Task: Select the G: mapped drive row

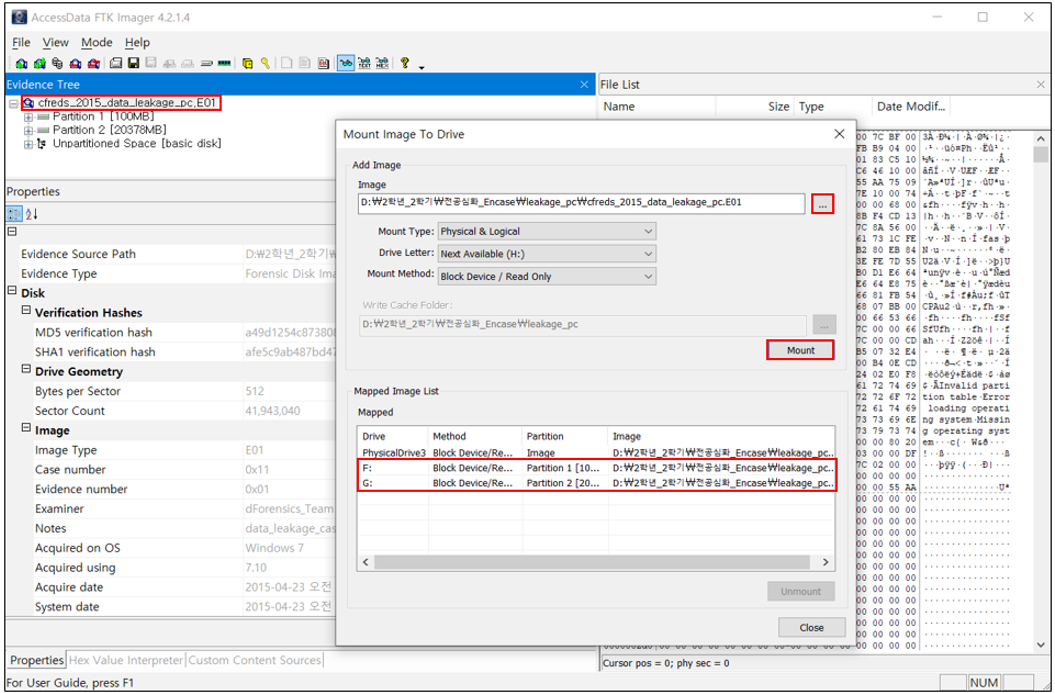Action: click(596, 483)
